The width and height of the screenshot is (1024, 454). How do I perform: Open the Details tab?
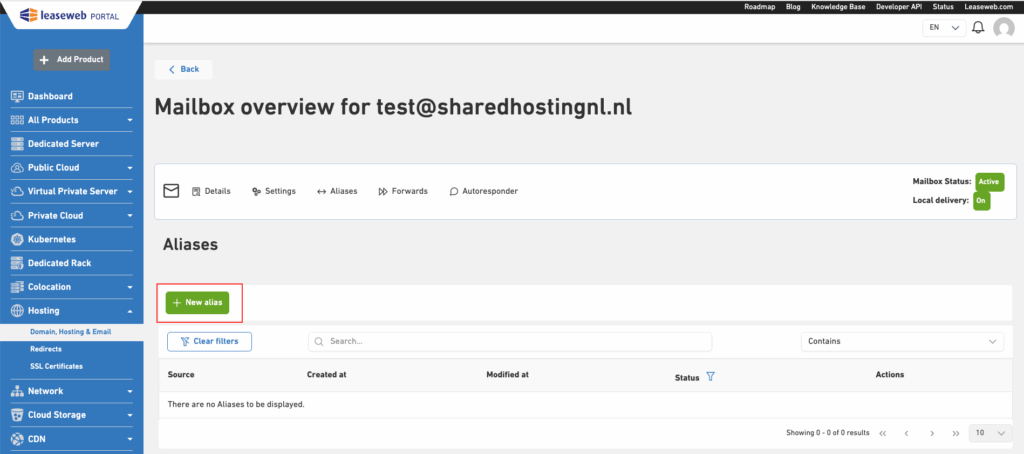[x=211, y=191]
